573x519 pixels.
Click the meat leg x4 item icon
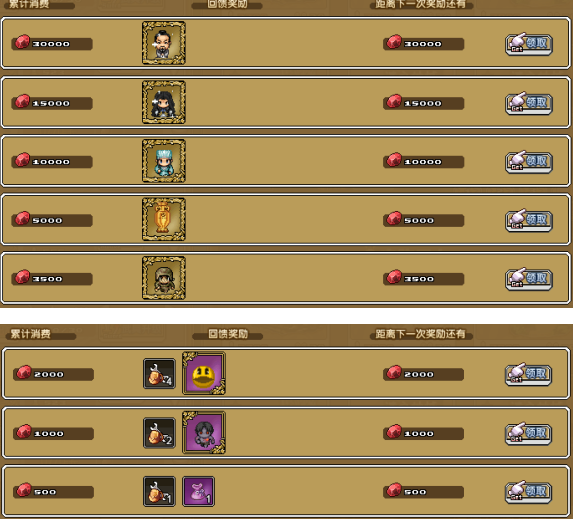(159, 374)
